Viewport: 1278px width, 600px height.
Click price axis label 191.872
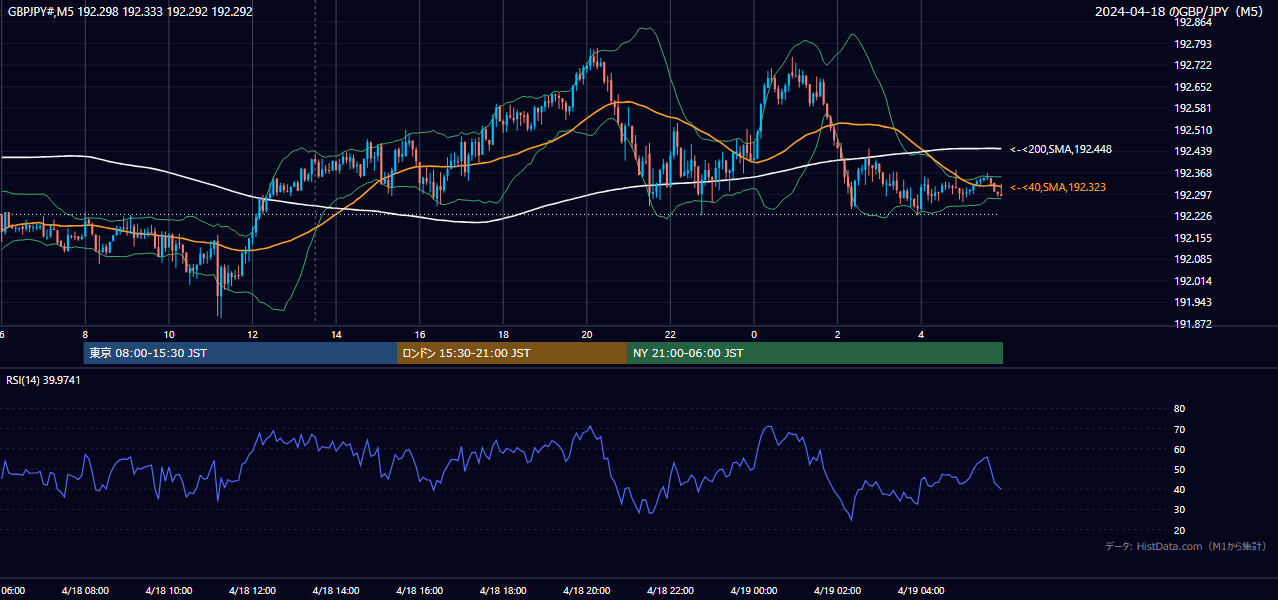(1193, 324)
